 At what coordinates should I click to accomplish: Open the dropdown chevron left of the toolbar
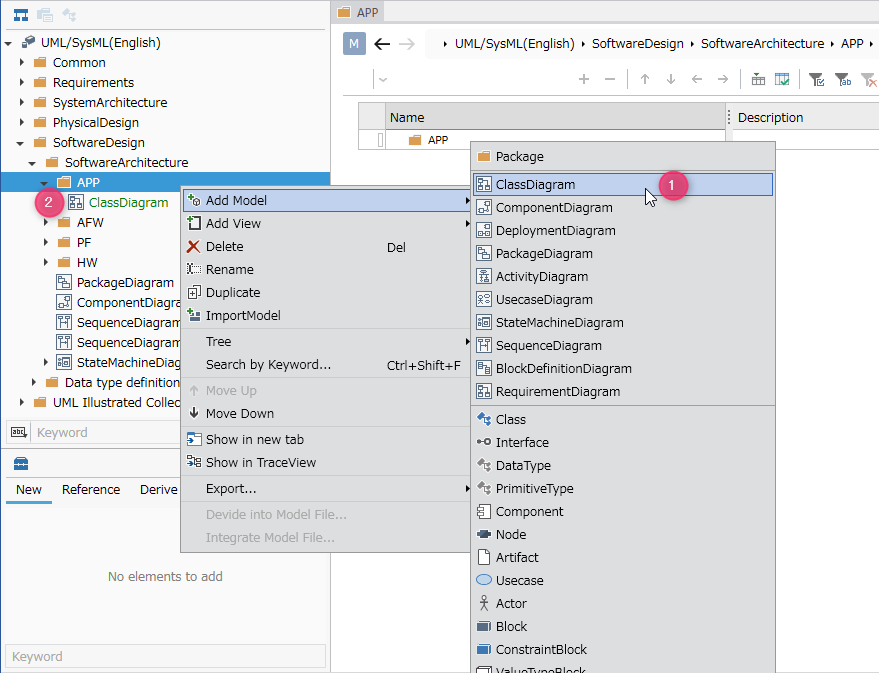[383, 80]
